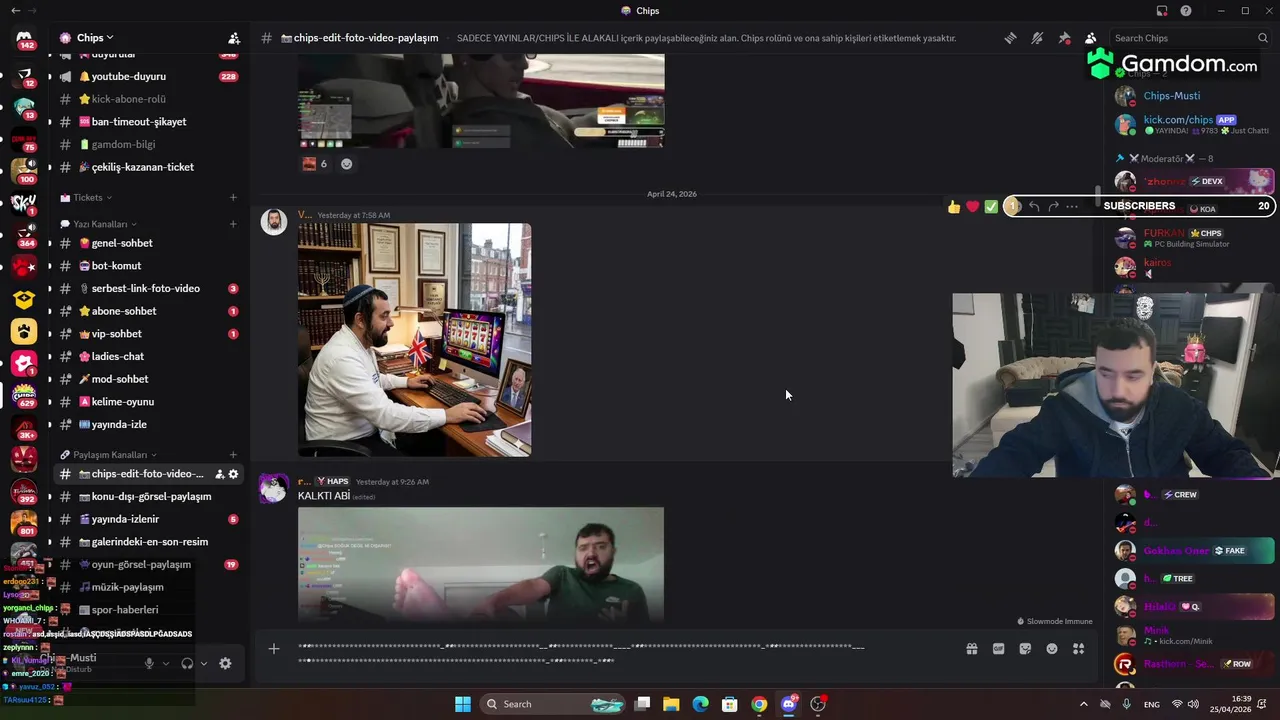Reply to message with arrow icon
Image resolution: width=1280 pixels, height=720 pixels.
coord(1034,207)
